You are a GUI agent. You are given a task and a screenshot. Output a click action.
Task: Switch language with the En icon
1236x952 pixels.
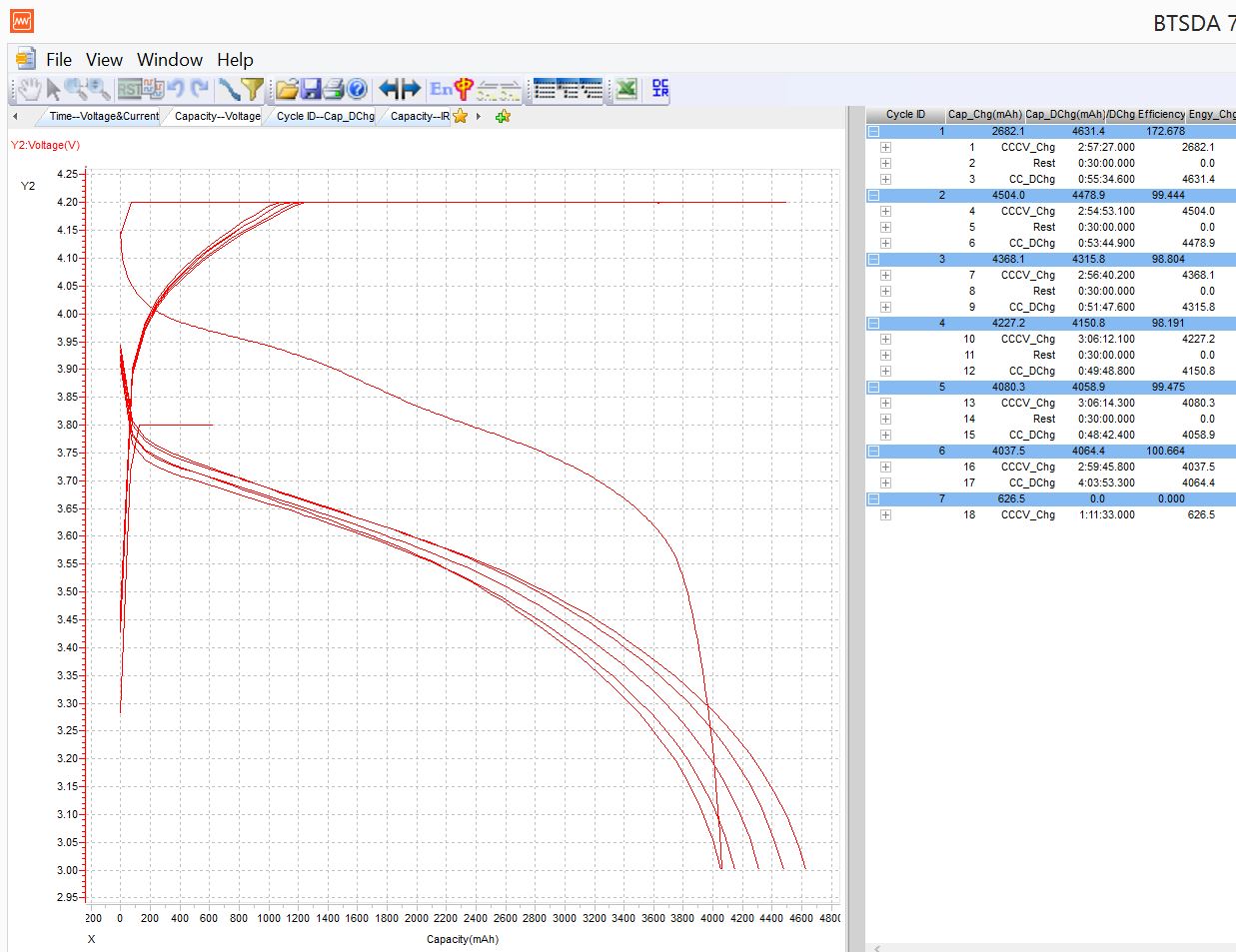(441, 89)
